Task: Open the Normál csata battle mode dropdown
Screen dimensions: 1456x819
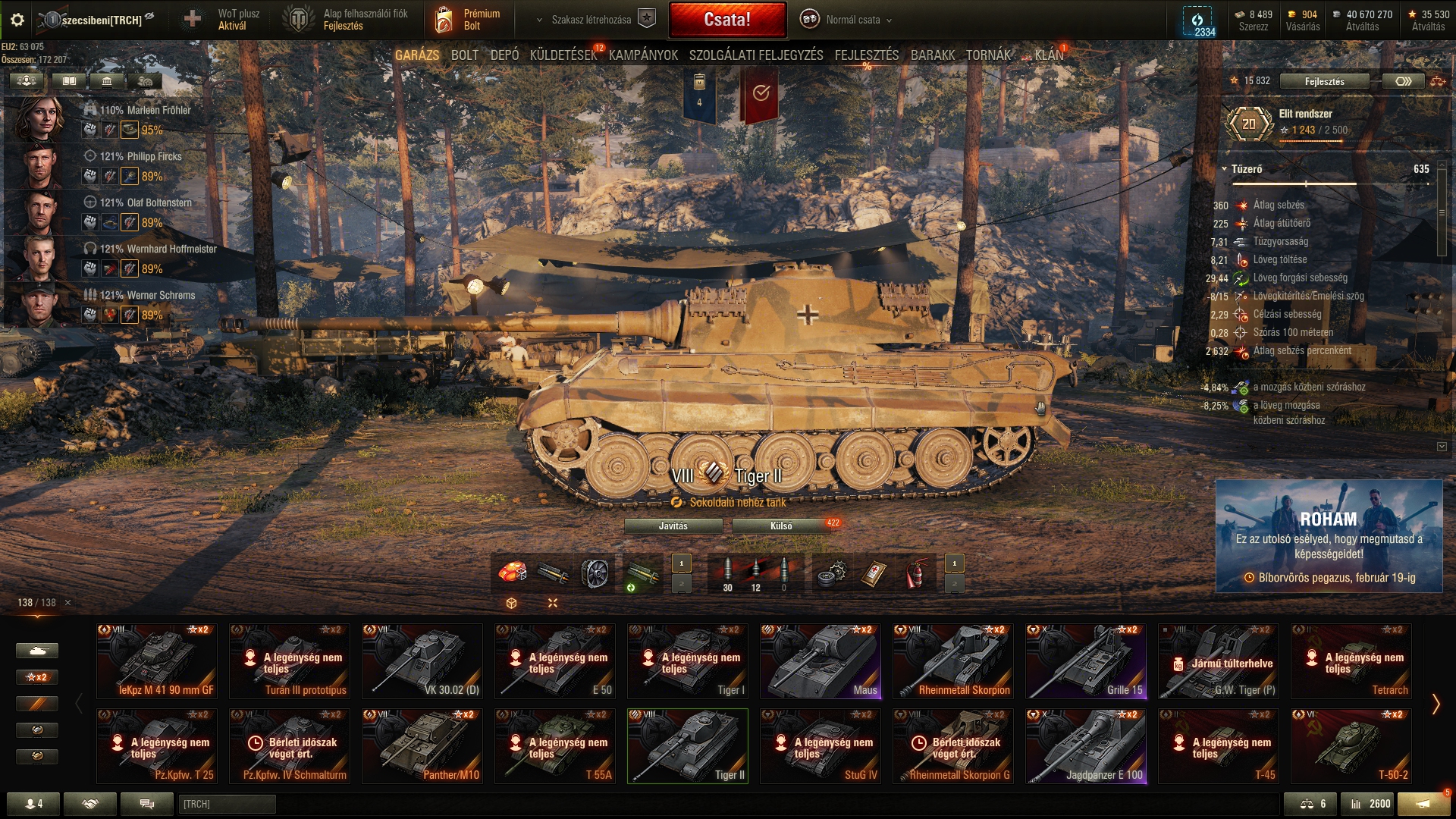Action: click(x=847, y=20)
